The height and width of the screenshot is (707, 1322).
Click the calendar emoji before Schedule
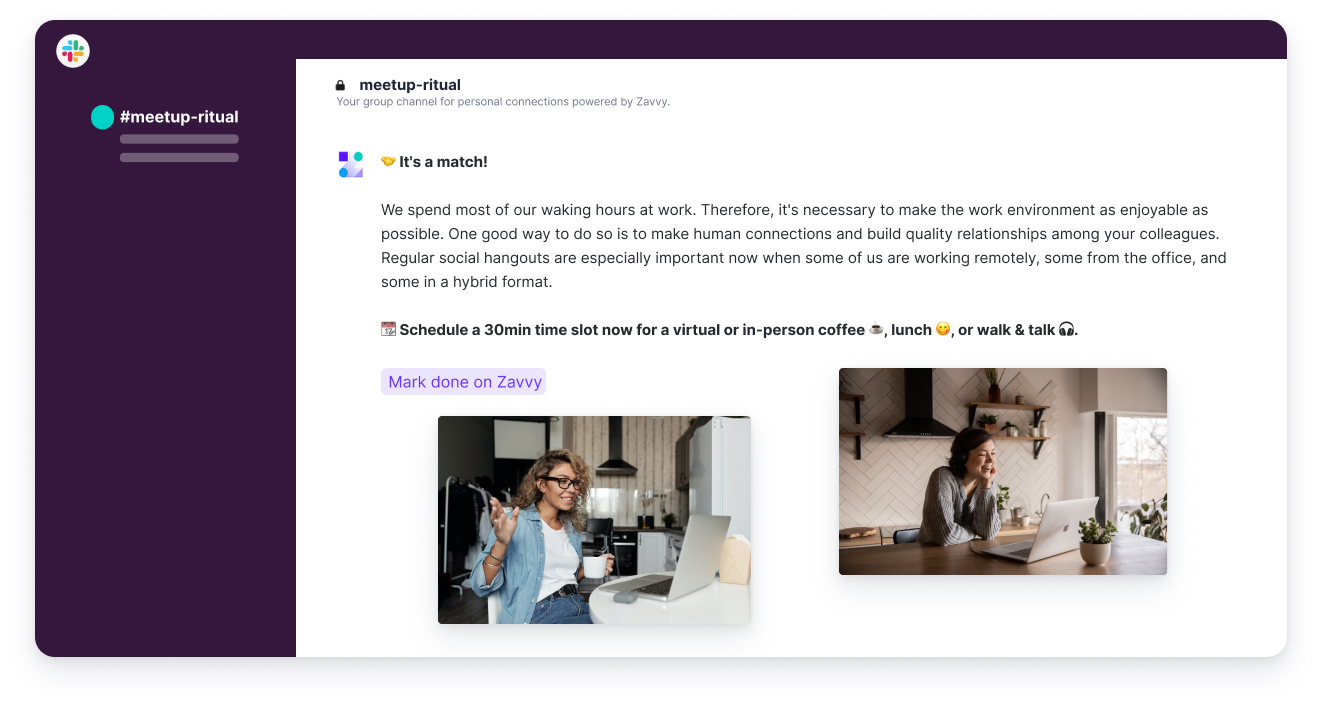pyautogui.click(x=388, y=329)
